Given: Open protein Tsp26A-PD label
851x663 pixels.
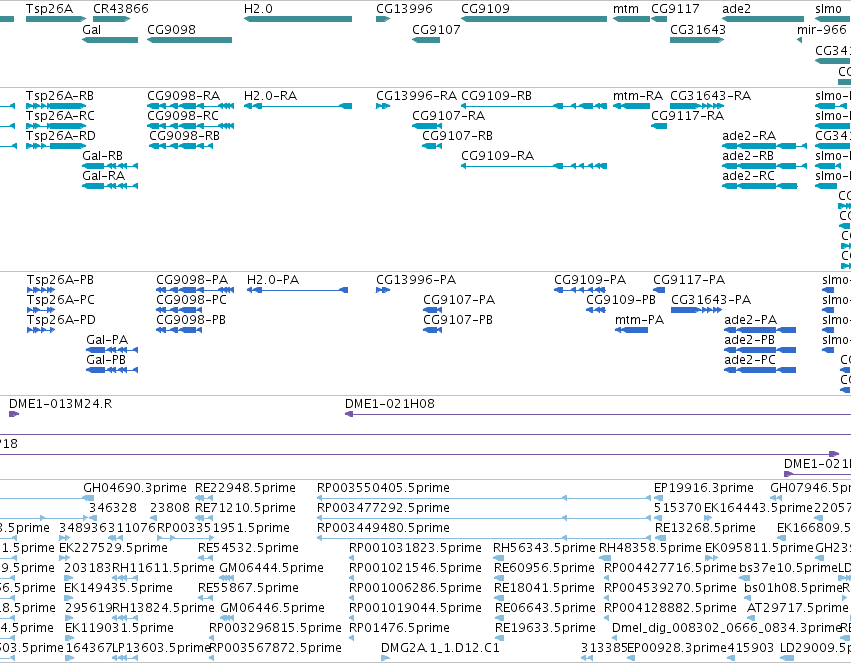Looking at the screenshot, I should 61,320.
